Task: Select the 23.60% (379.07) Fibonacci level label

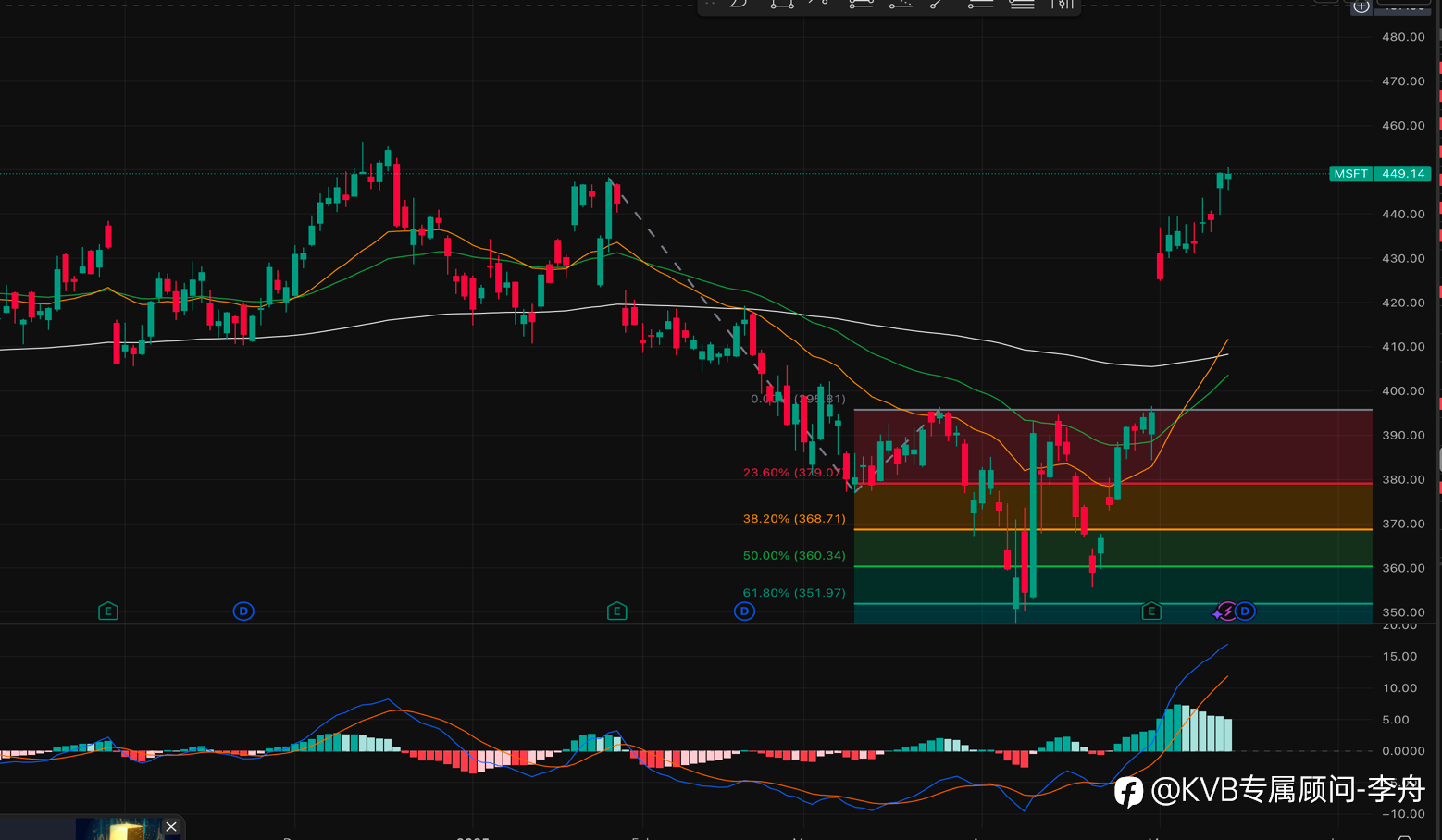Action: pos(794,473)
